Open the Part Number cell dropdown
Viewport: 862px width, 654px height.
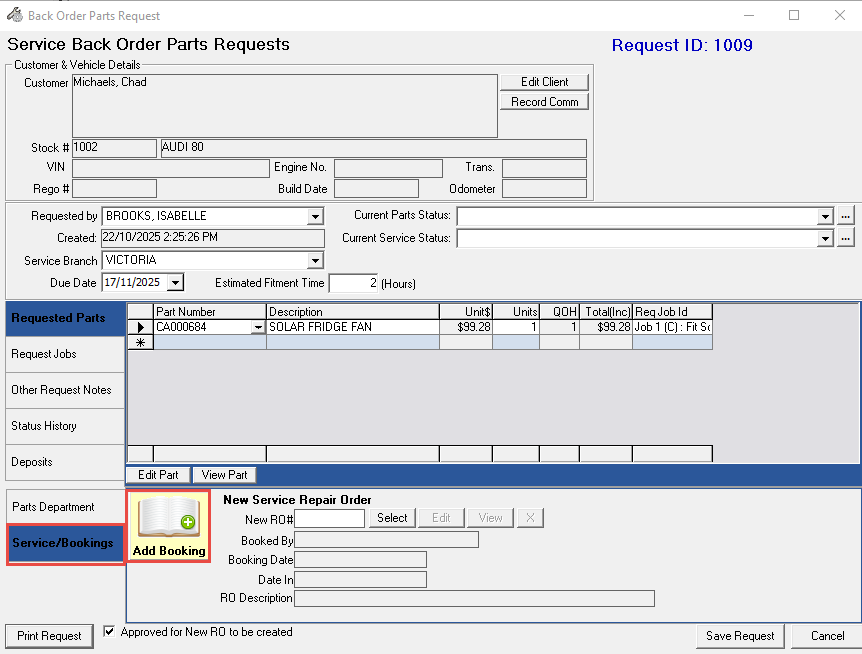tap(259, 327)
